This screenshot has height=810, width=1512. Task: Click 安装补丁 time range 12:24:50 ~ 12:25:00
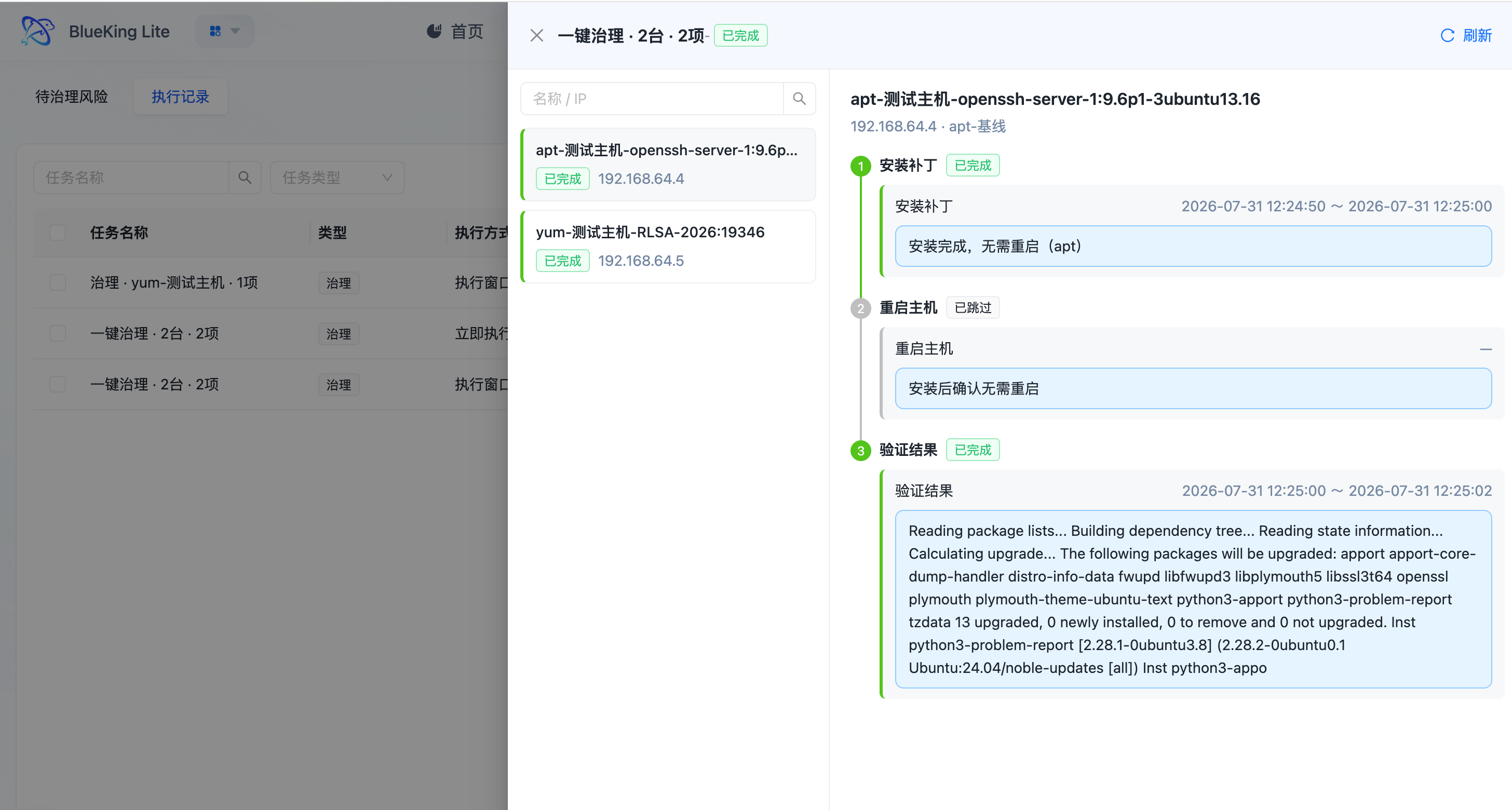[1336, 206]
